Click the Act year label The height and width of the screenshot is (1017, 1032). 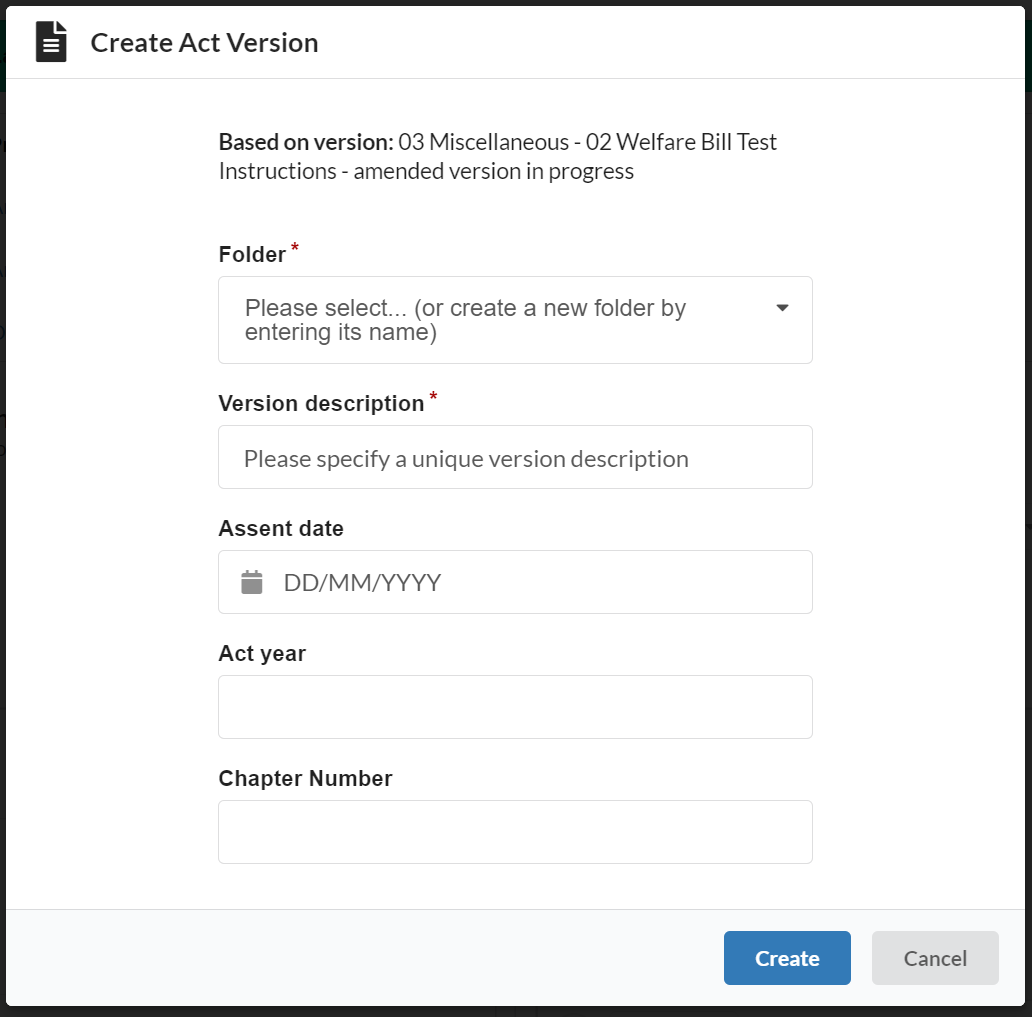(262, 653)
